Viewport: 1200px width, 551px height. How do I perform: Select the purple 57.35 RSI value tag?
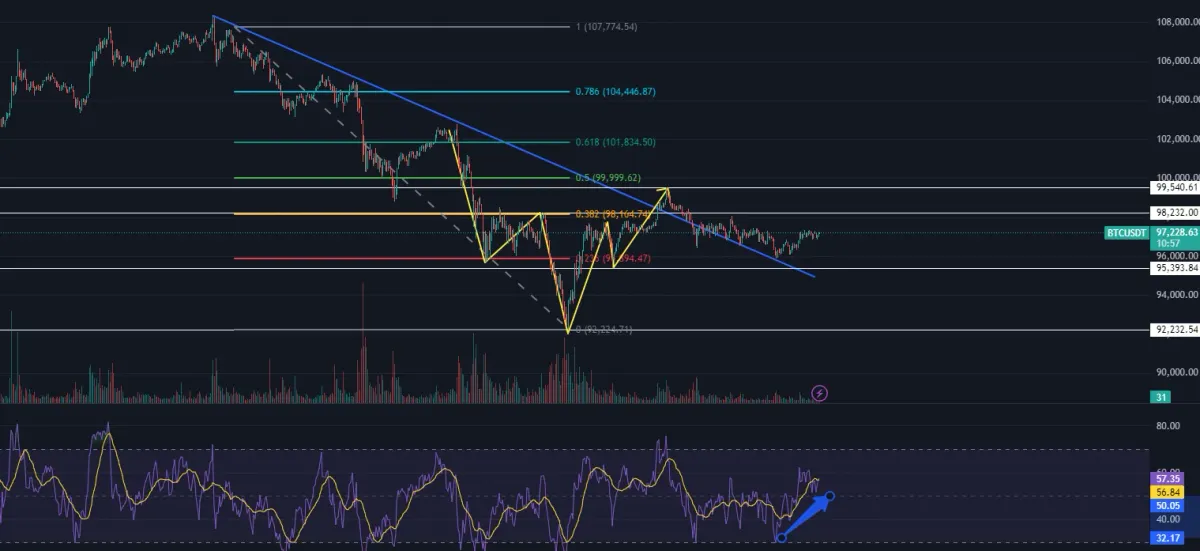(1166, 480)
